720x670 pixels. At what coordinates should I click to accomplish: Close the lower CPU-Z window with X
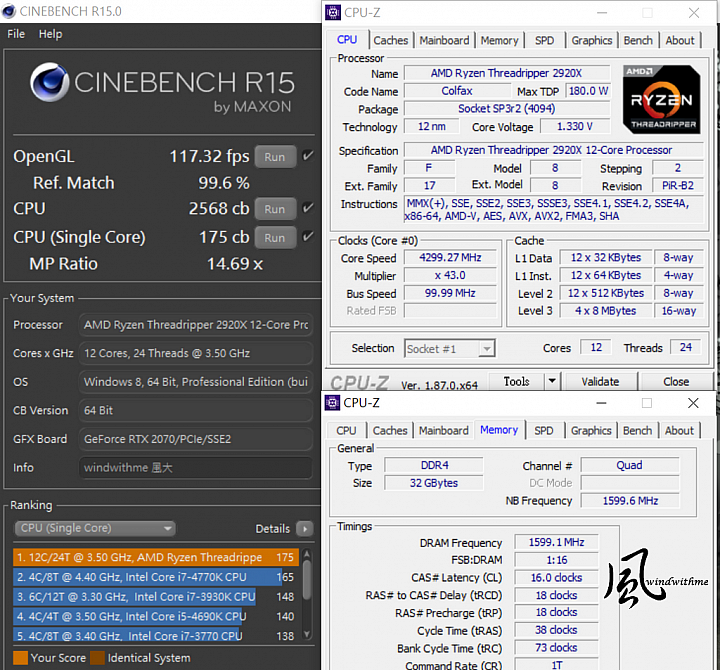[693, 403]
